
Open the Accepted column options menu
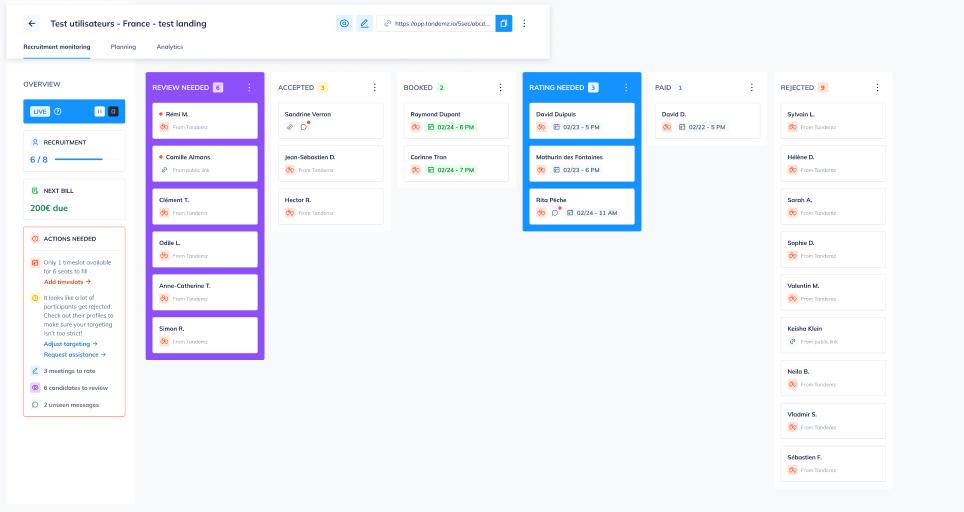pyautogui.click(x=374, y=87)
